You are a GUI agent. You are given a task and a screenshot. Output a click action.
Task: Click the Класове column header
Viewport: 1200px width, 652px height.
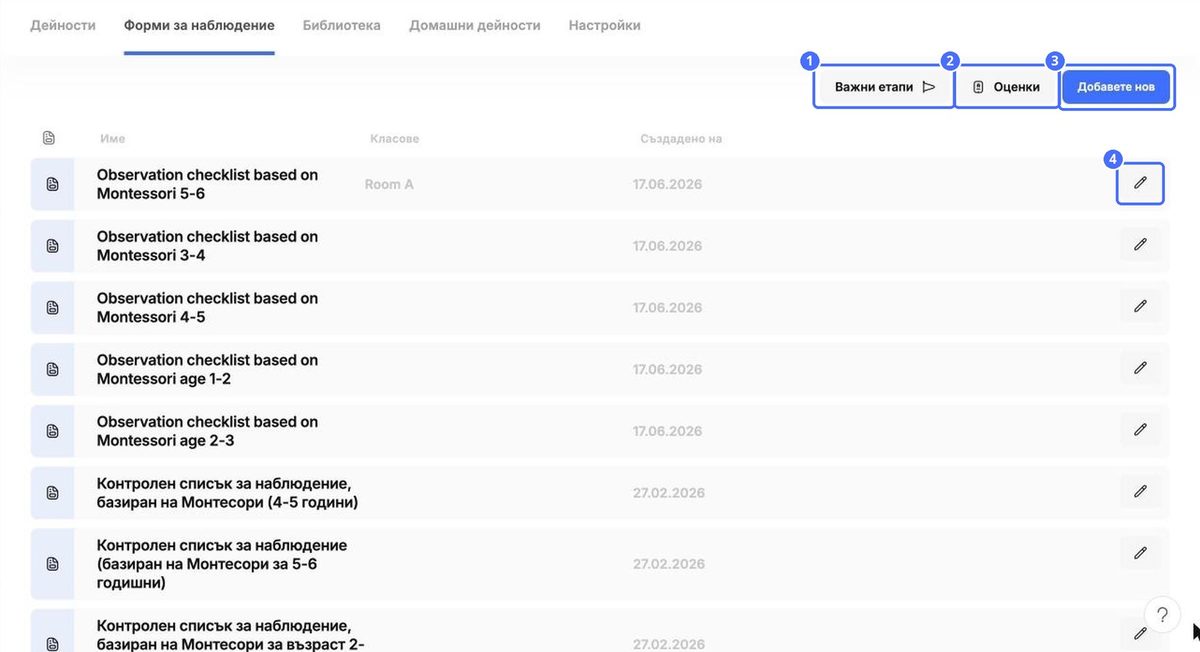pos(395,139)
